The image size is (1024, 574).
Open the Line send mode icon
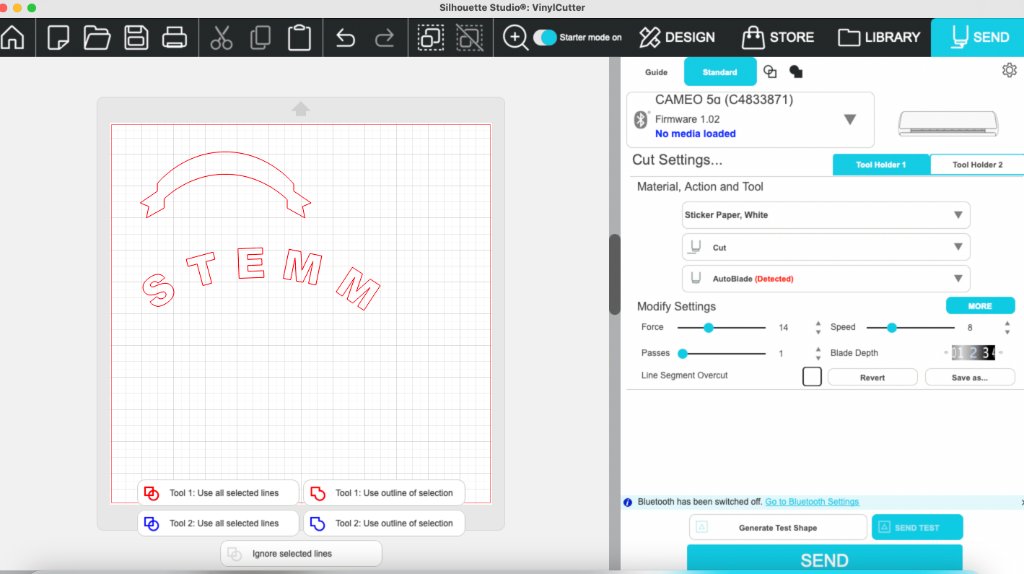pos(770,72)
